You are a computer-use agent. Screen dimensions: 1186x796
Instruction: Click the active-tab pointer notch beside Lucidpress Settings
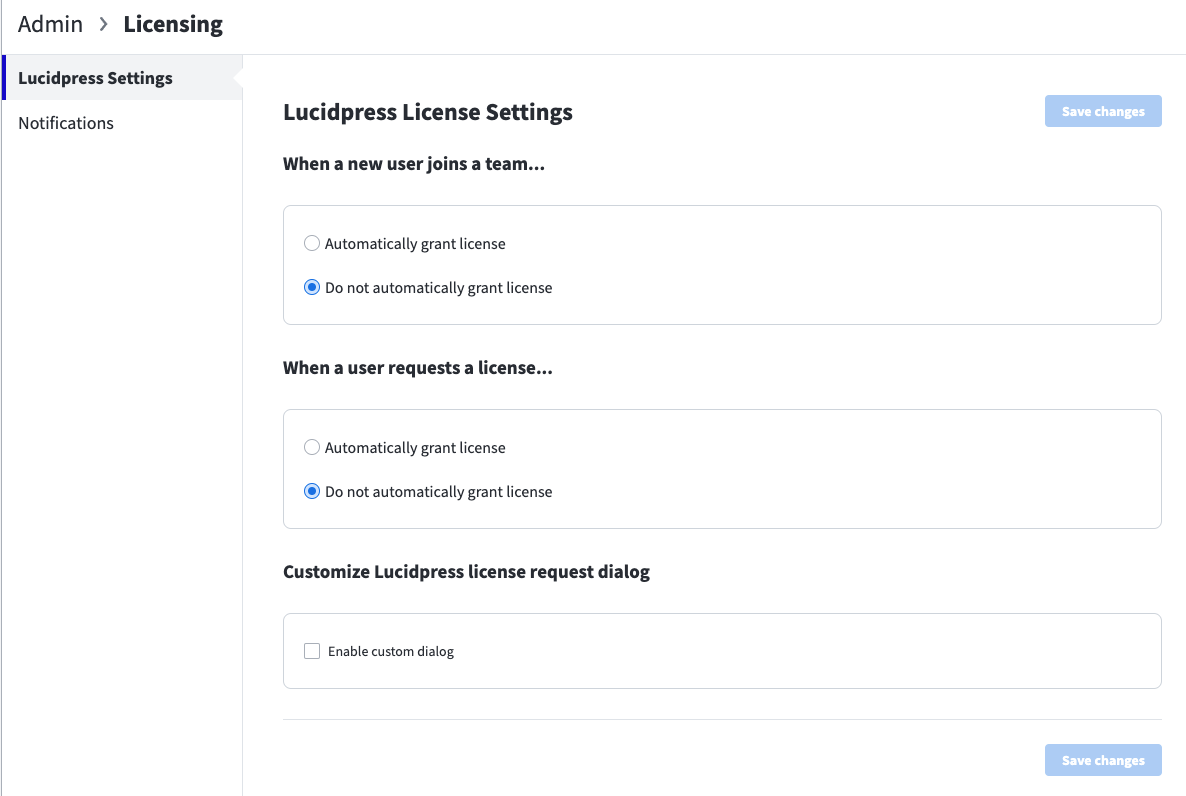coord(238,78)
